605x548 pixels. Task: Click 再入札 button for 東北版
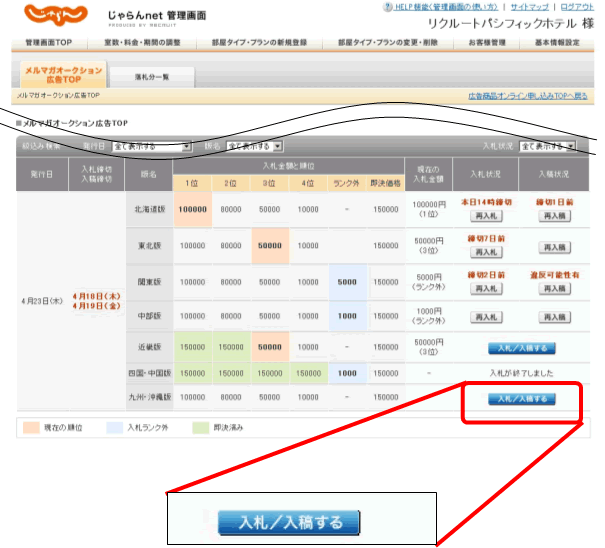point(486,252)
